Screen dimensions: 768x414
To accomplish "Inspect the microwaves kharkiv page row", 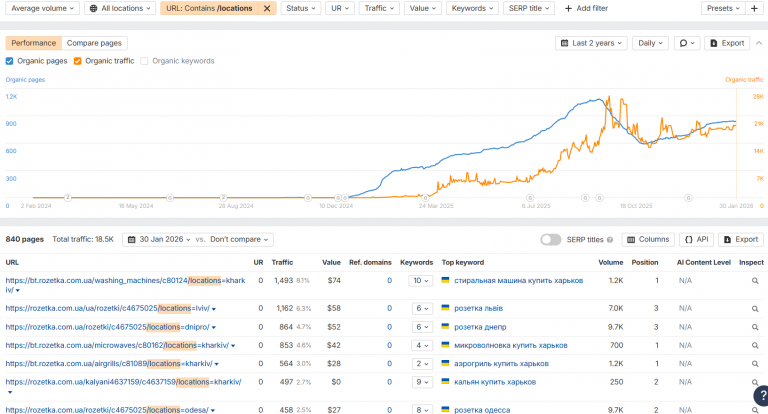I will coord(755,345).
